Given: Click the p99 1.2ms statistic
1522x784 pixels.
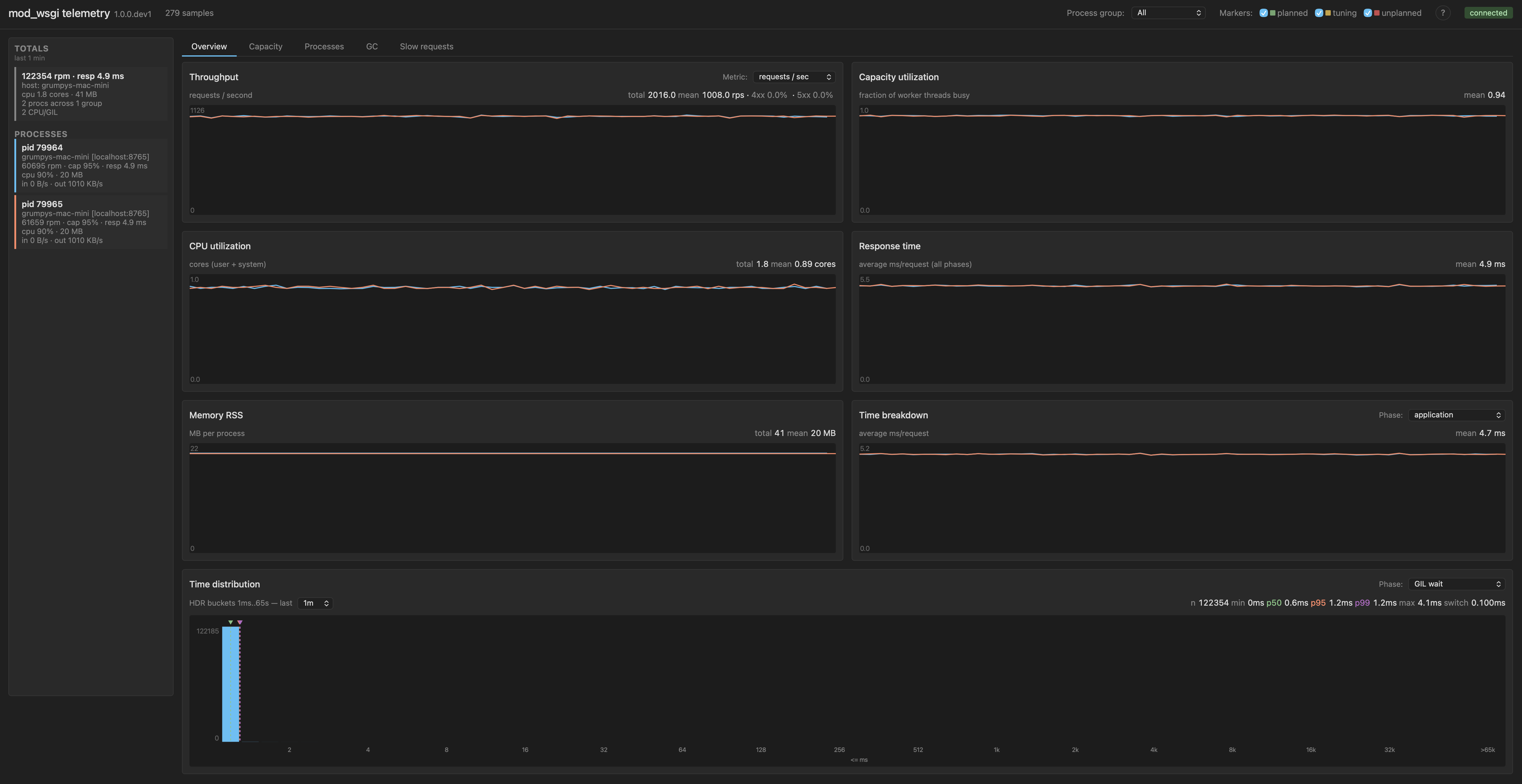Looking at the screenshot, I should tap(1375, 603).
